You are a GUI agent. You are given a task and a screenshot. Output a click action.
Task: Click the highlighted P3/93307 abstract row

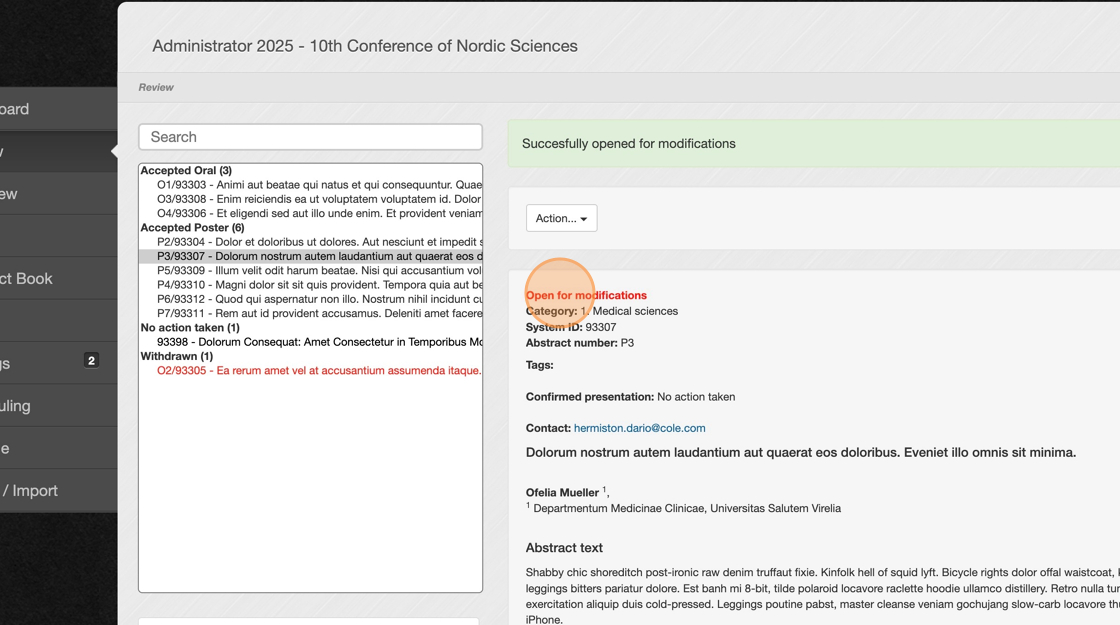point(318,256)
